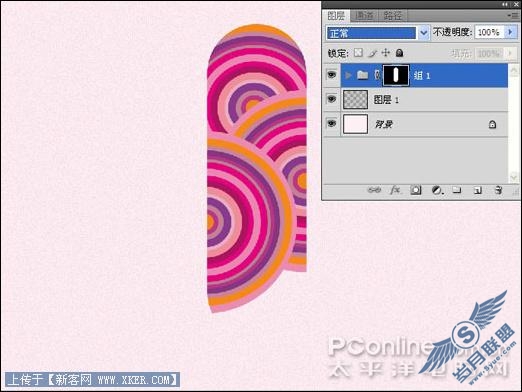Viewport: 522px width, 392px height.
Task: Click the opacity 100% input field
Action: [489, 32]
